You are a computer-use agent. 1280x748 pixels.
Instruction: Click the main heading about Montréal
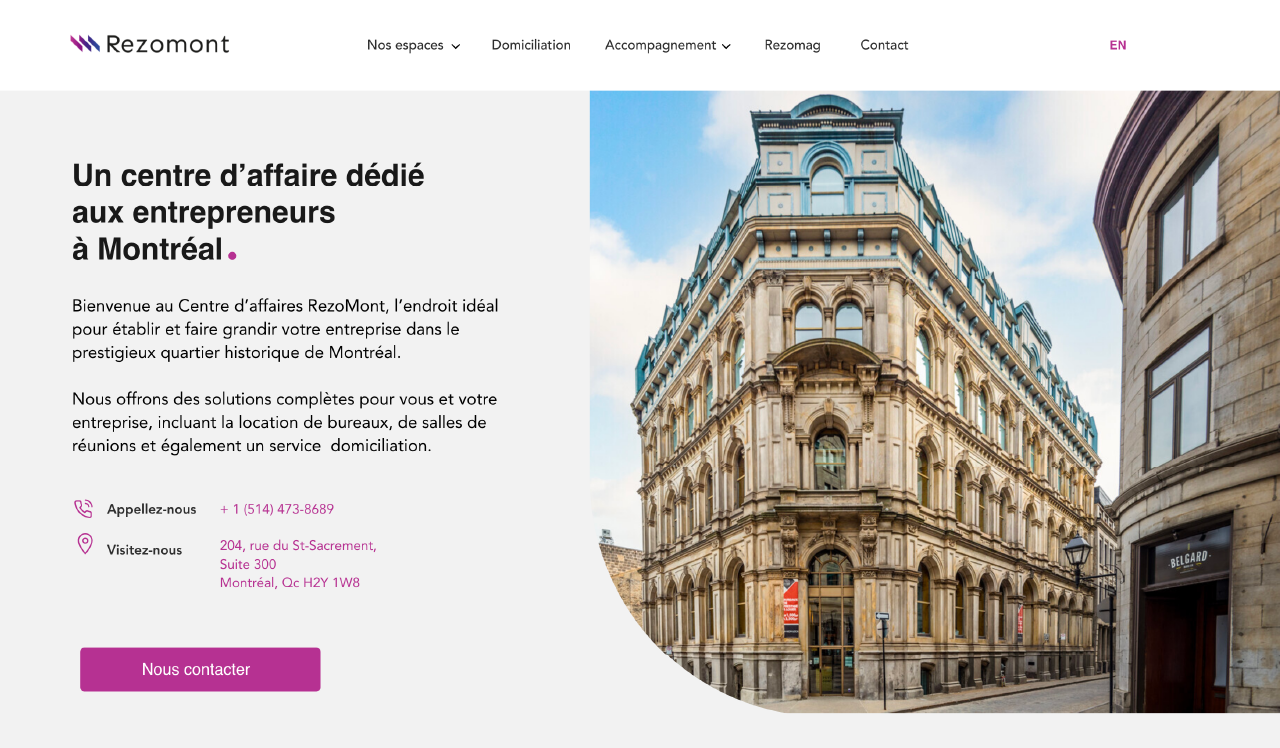click(x=248, y=212)
